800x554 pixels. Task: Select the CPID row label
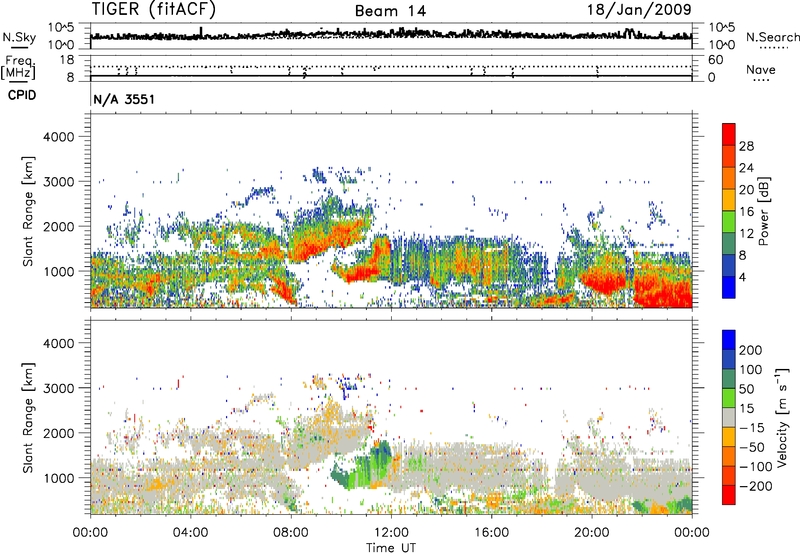[22, 95]
